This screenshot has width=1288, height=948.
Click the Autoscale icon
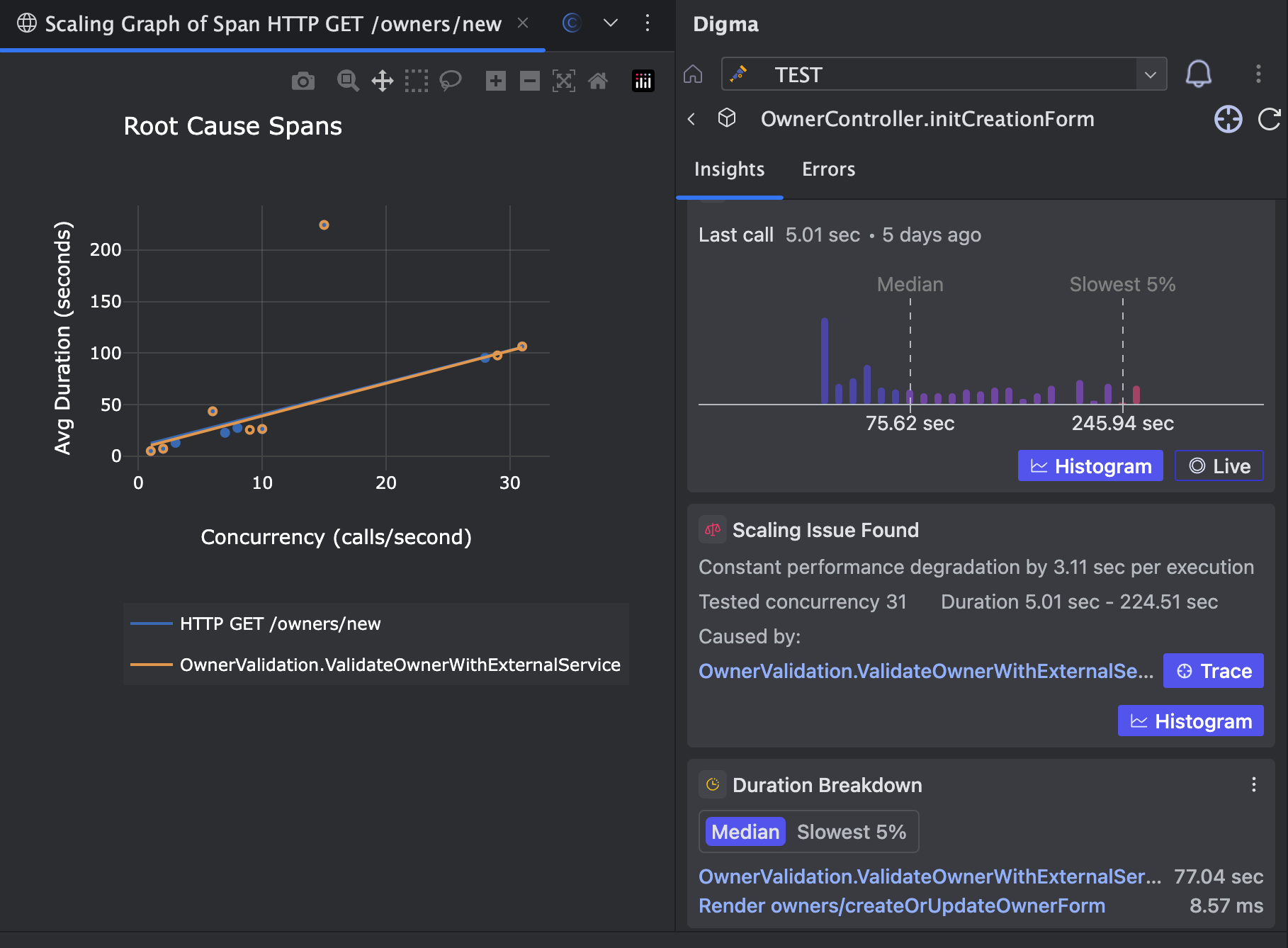tap(564, 81)
